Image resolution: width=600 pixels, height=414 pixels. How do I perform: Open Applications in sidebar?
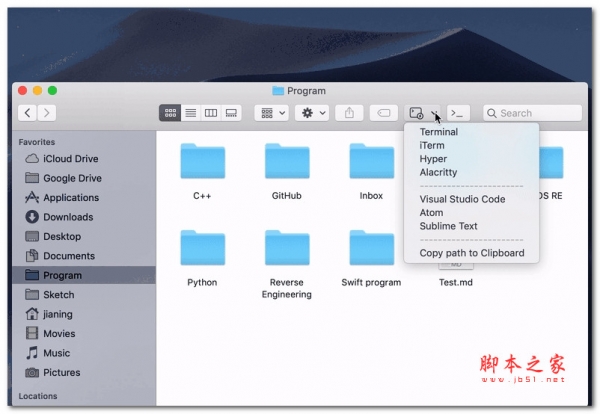point(84,197)
